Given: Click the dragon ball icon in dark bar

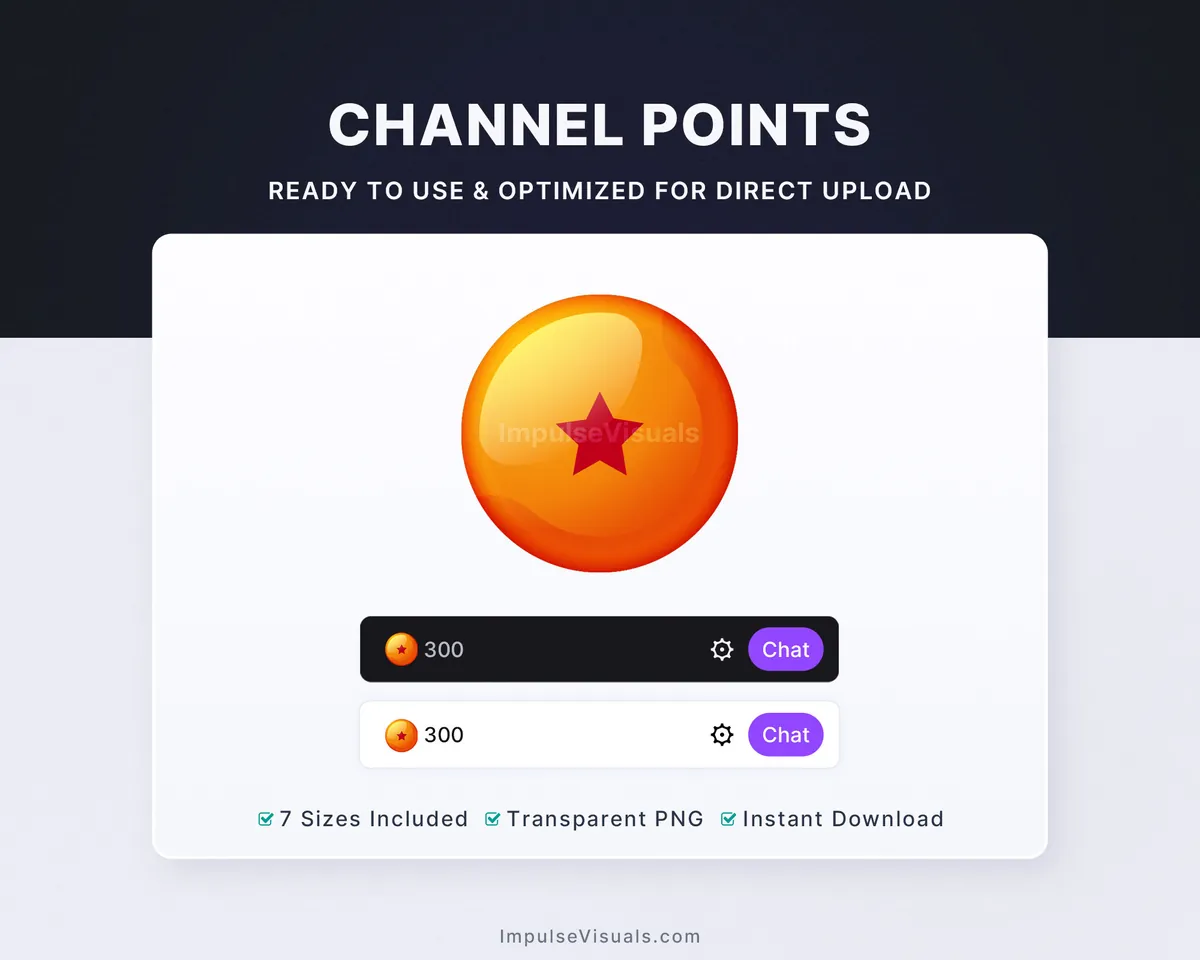Looking at the screenshot, I should [x=401, y=649].
